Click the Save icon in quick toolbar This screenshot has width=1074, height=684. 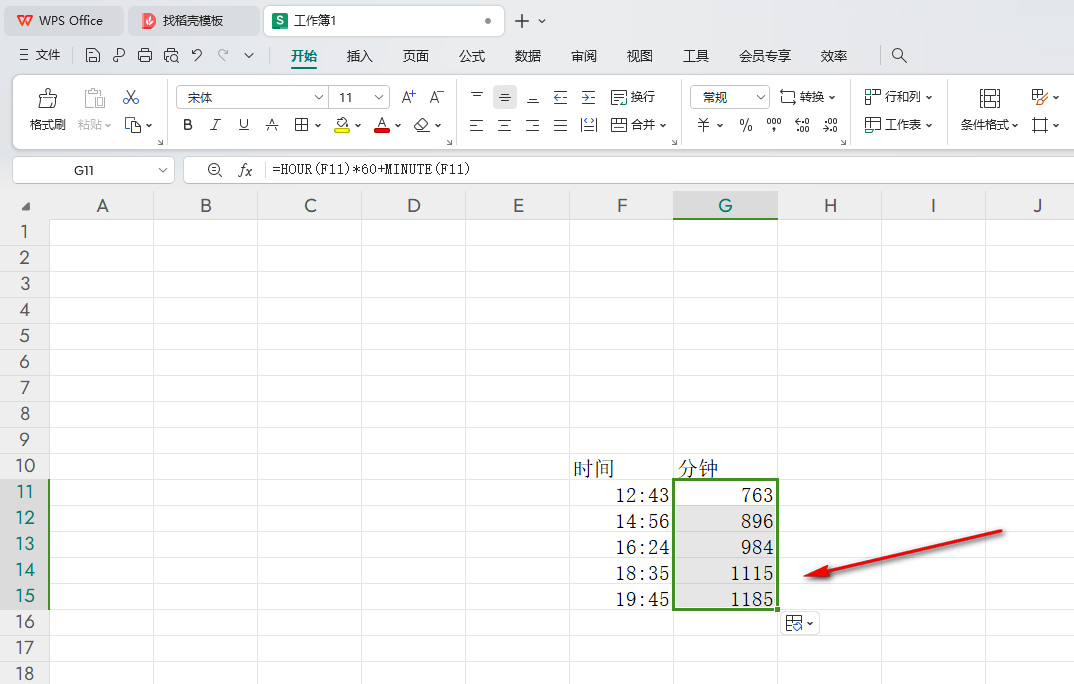[93, 56]
